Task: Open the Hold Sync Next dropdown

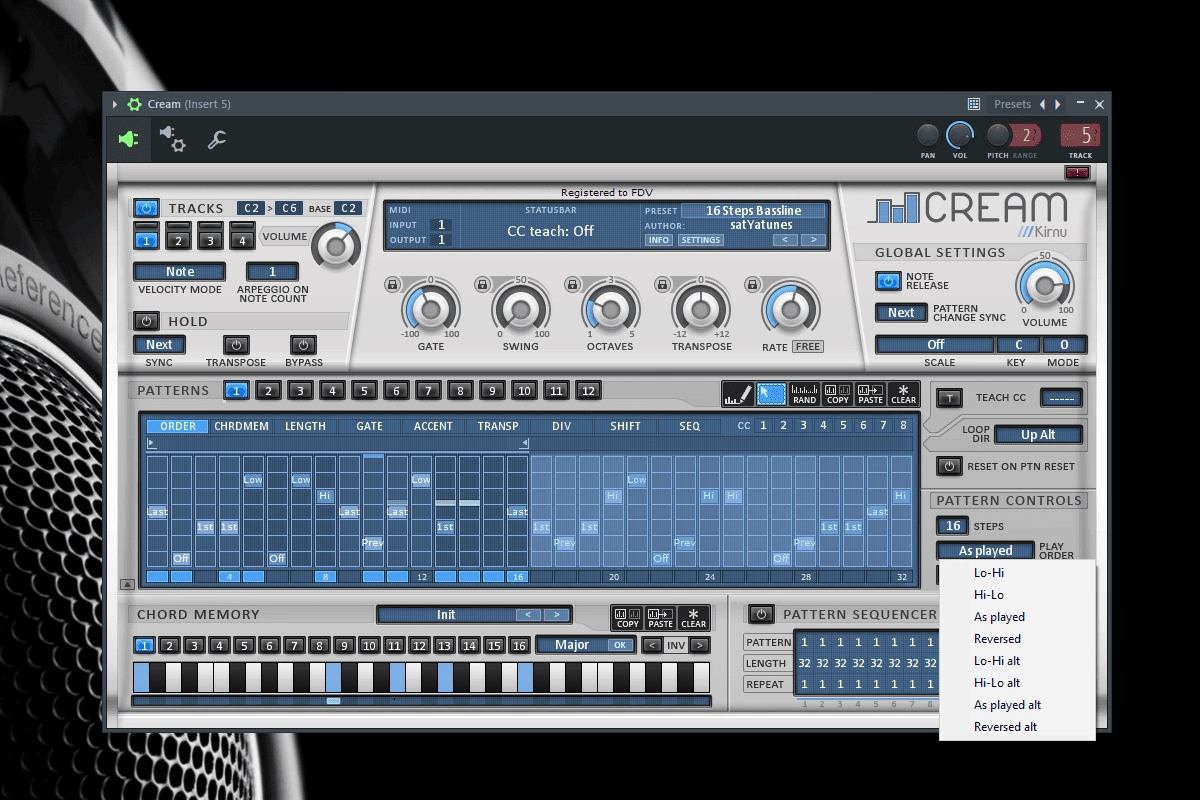Action: 160,345
